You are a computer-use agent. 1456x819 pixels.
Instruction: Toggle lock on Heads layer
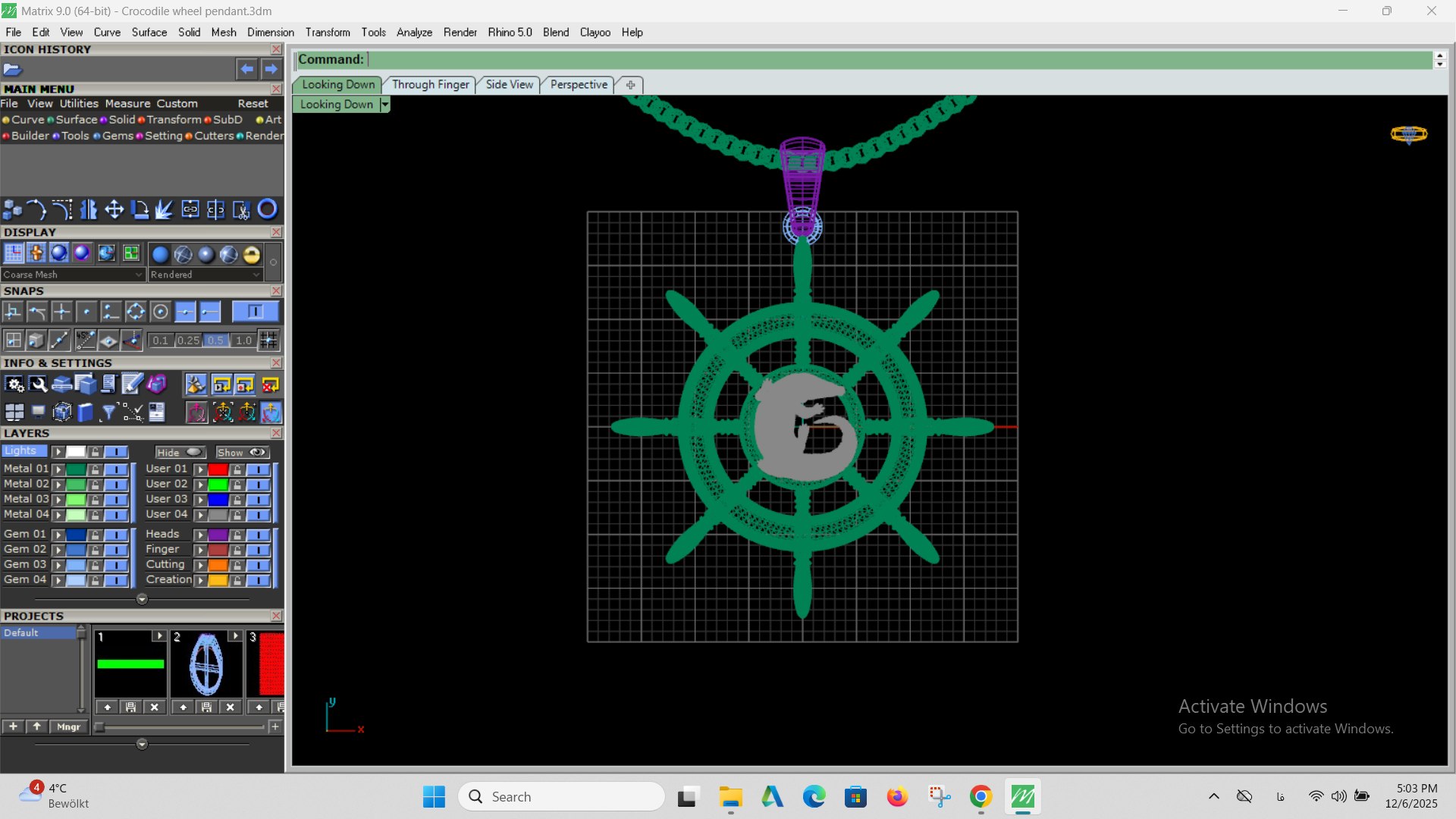point(237,535)
